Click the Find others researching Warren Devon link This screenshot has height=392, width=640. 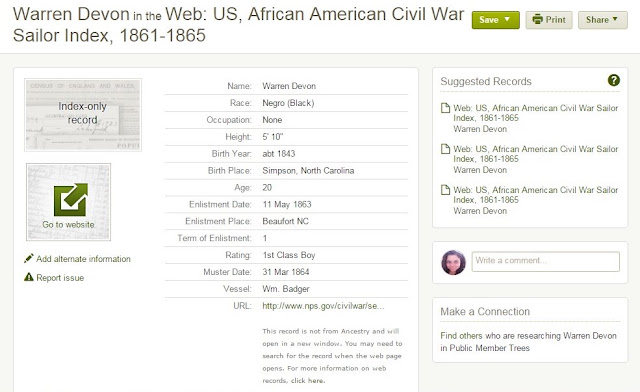528,342
